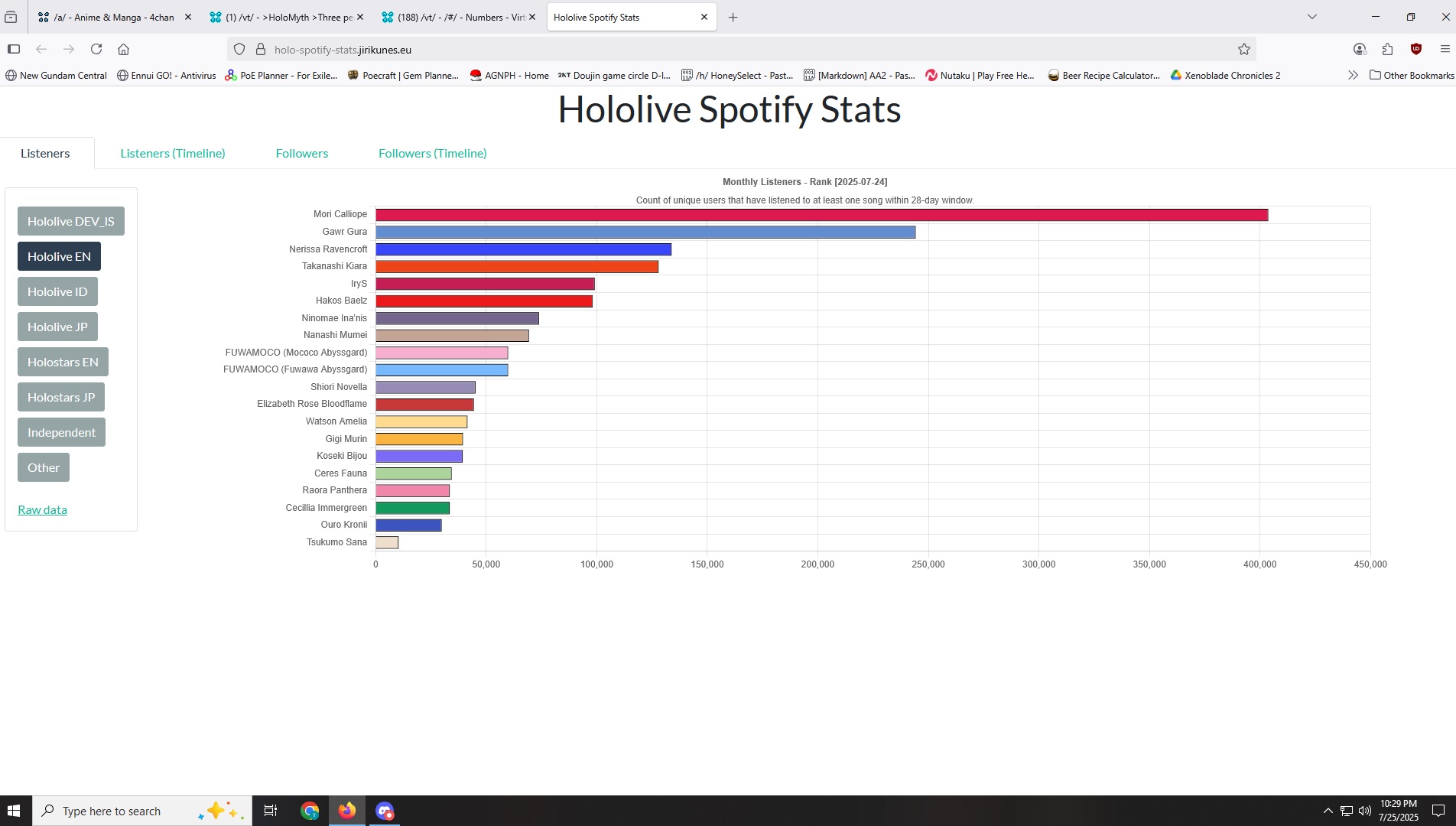
Task: Bookmark this page with the star icon
Action: [x=1244, y=49]
